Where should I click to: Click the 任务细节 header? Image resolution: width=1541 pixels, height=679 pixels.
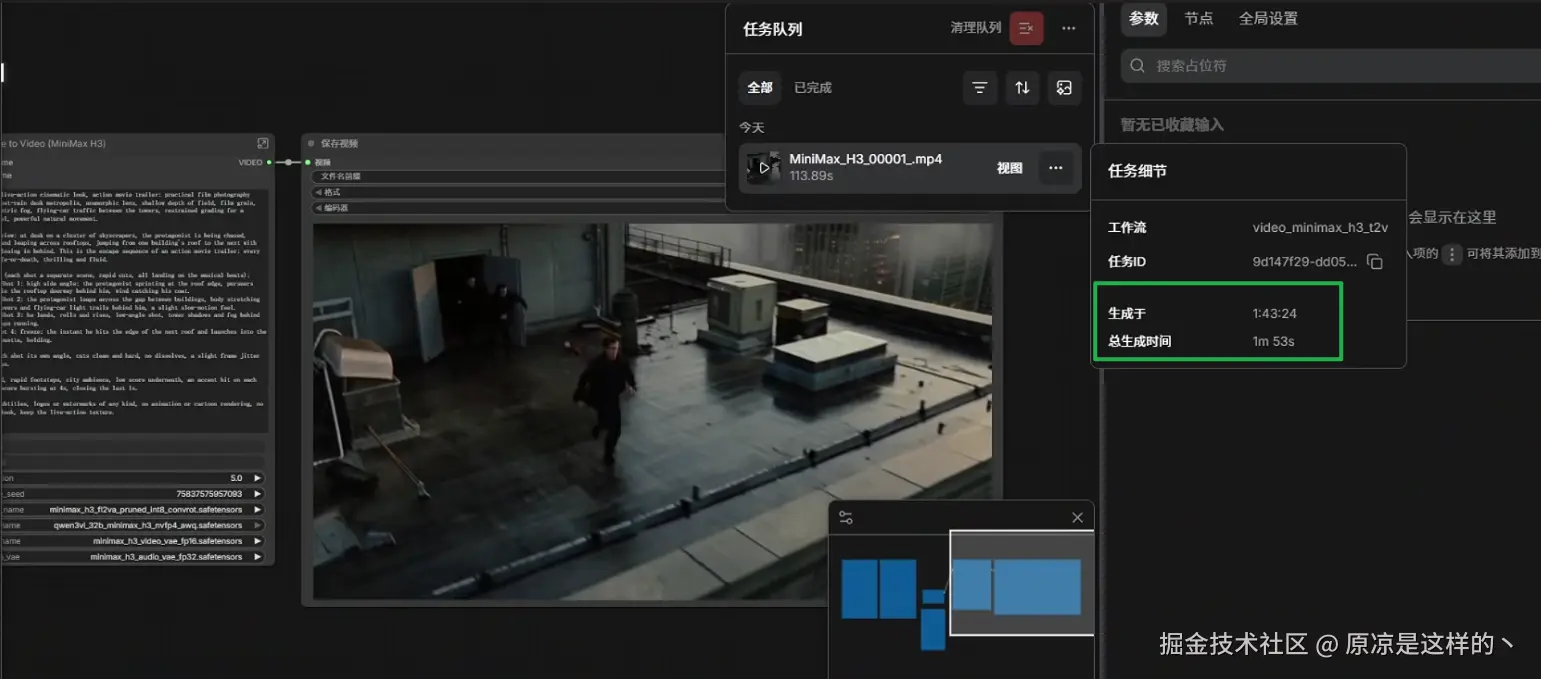(1137, 171)
